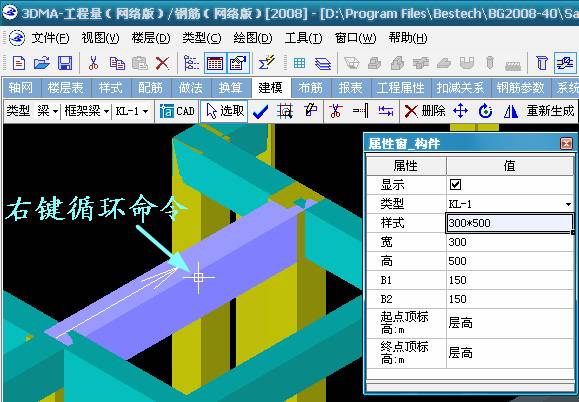
Task: Click the blue move arrows icon
Action: point(460,111)
